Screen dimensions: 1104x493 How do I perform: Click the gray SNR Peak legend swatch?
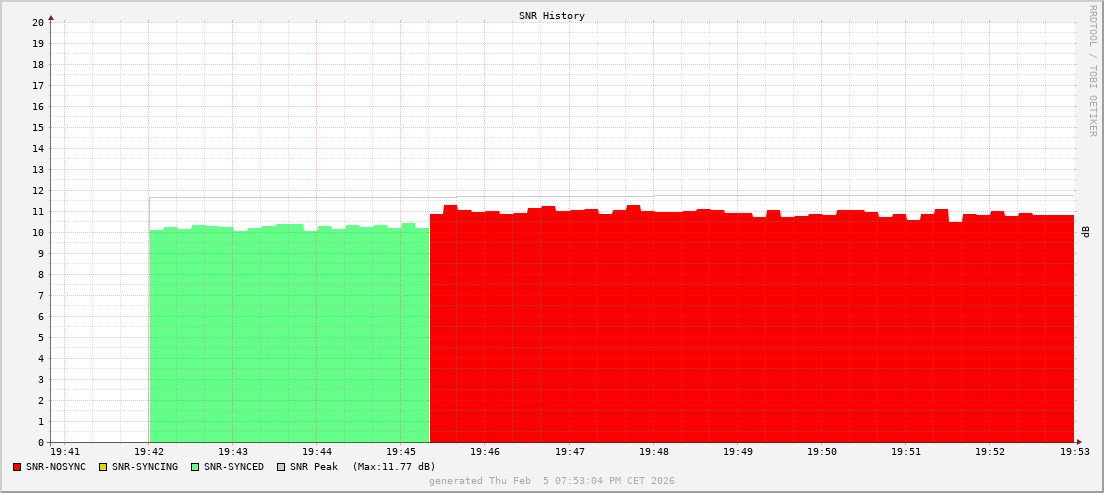coord(281,467)
